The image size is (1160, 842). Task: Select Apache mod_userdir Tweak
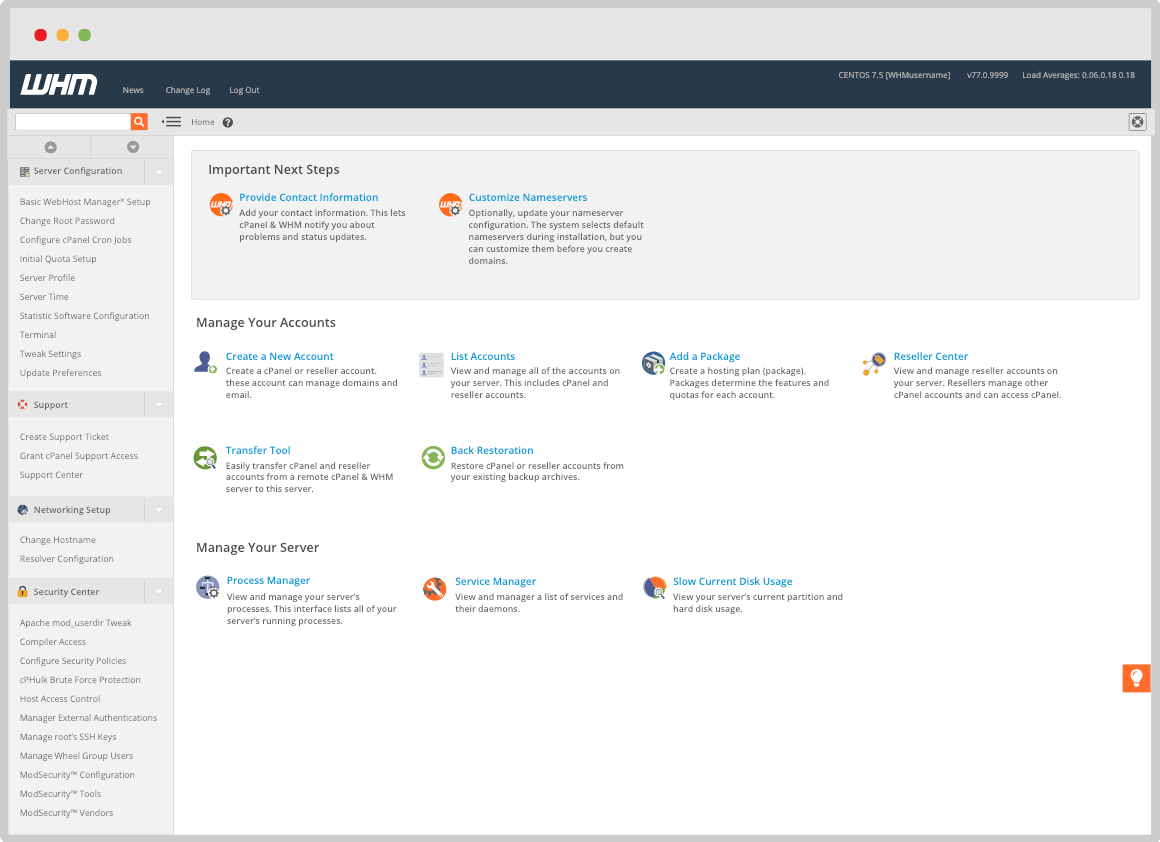[75, 623]
